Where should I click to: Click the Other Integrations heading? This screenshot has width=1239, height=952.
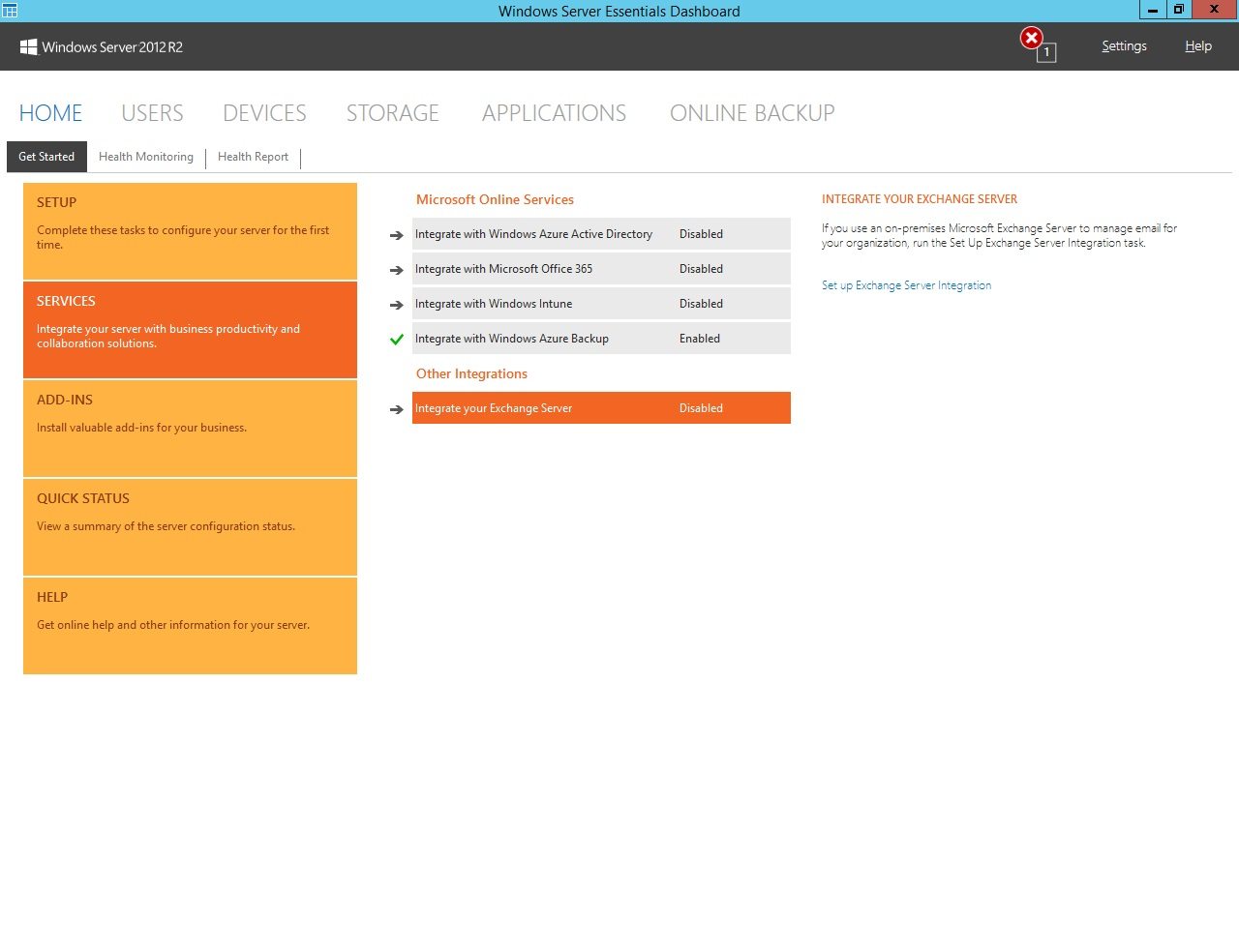pyautogui.click(x=471, y=373)
